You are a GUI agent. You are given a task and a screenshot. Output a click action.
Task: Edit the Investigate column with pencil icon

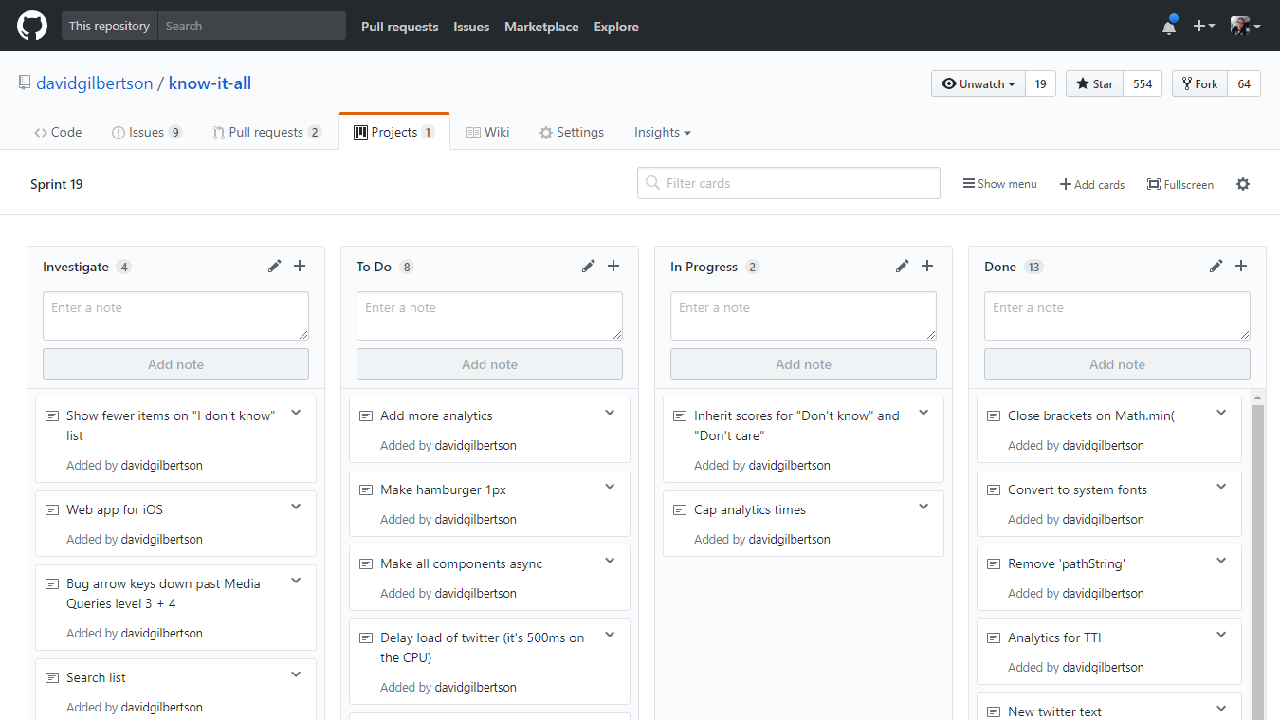coord(275,266)
